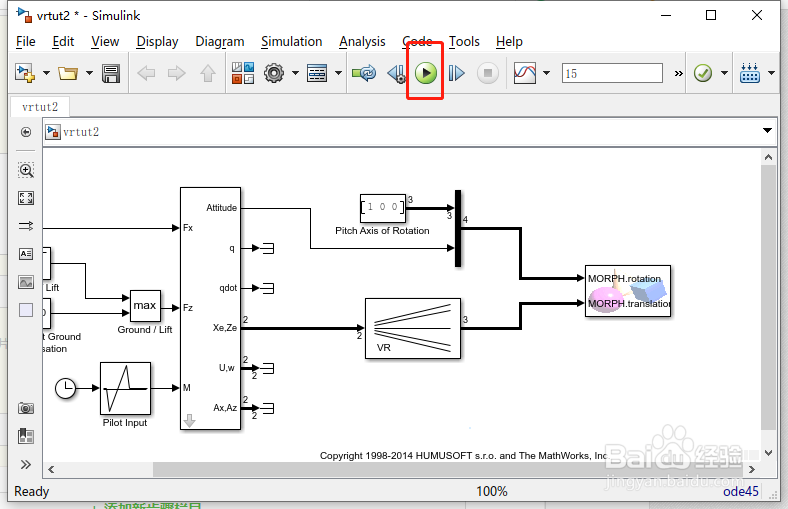The width and height of the screenshot is (788, 509).
Task: Click Fit to View in the left palette
Action: [x=26, y=198]
